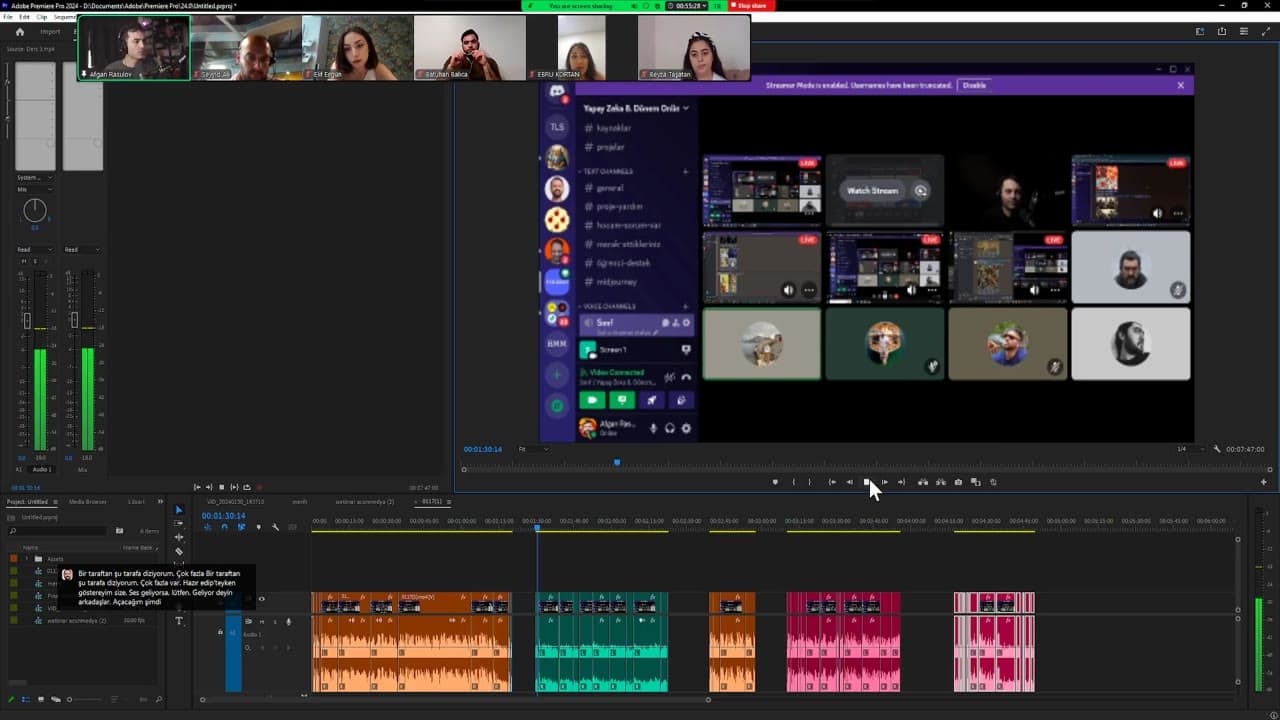Select the Type tool
This screenshot has width=1280, height=720.
point(179,621)
